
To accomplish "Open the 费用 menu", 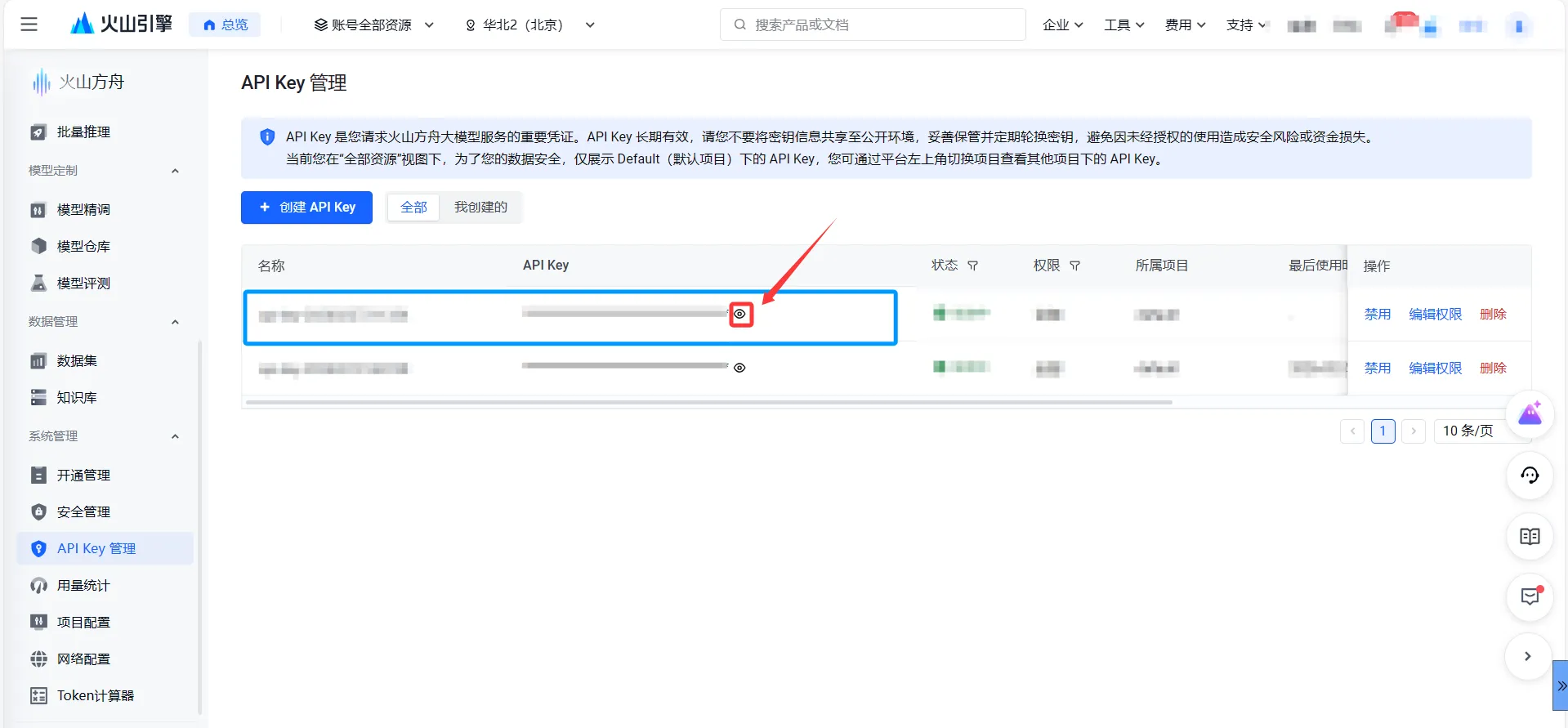I will (1185, 25).
